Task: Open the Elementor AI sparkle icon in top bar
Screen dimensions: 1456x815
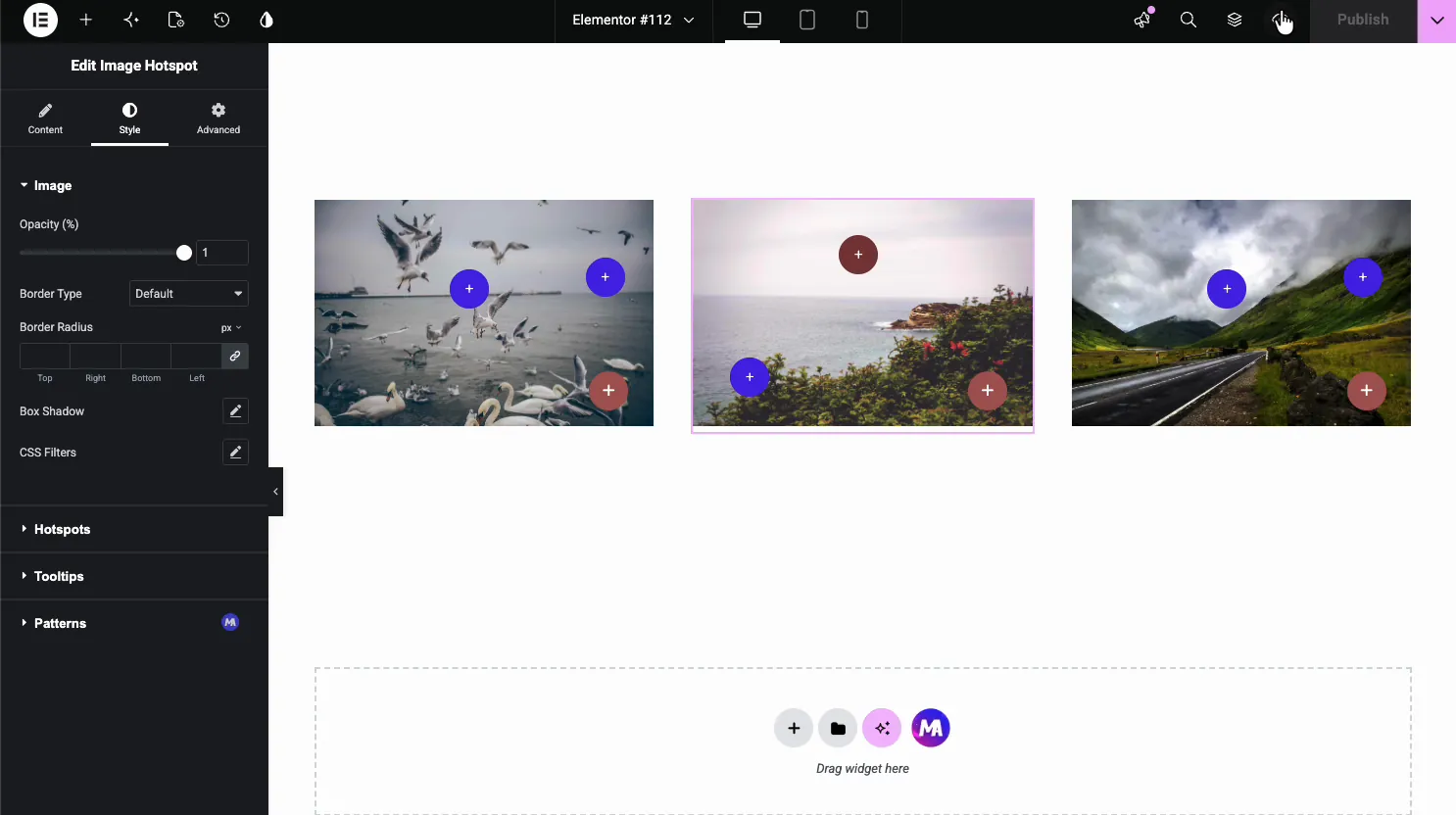Action: pos(131,20)
